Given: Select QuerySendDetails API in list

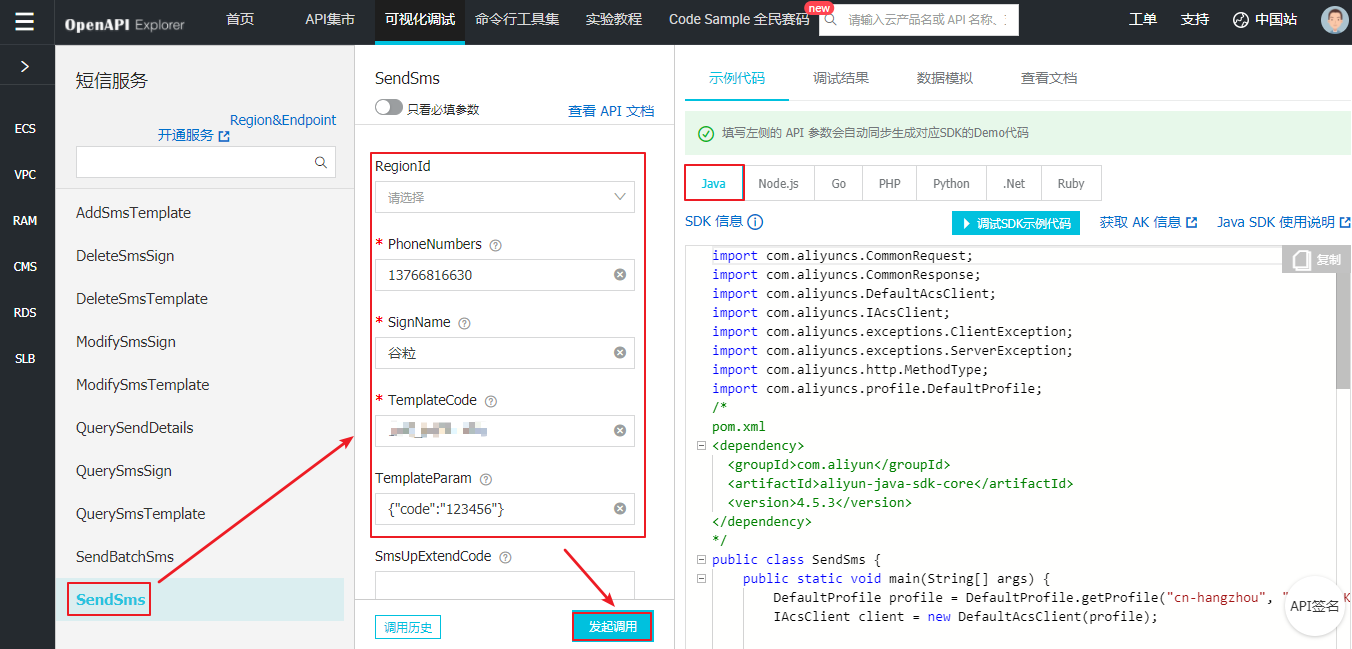Looking at the screenshot, I should [135, 428].
